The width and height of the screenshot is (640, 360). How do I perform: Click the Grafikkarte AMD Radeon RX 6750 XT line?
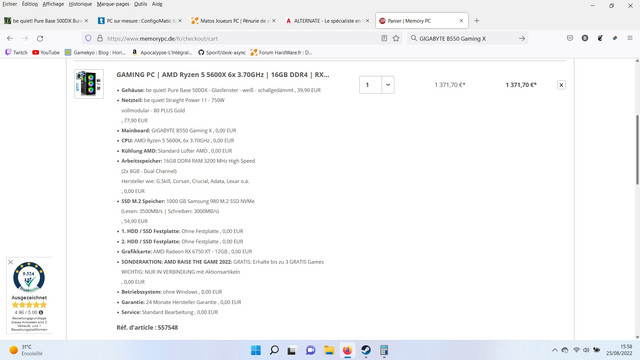point(187,251)
